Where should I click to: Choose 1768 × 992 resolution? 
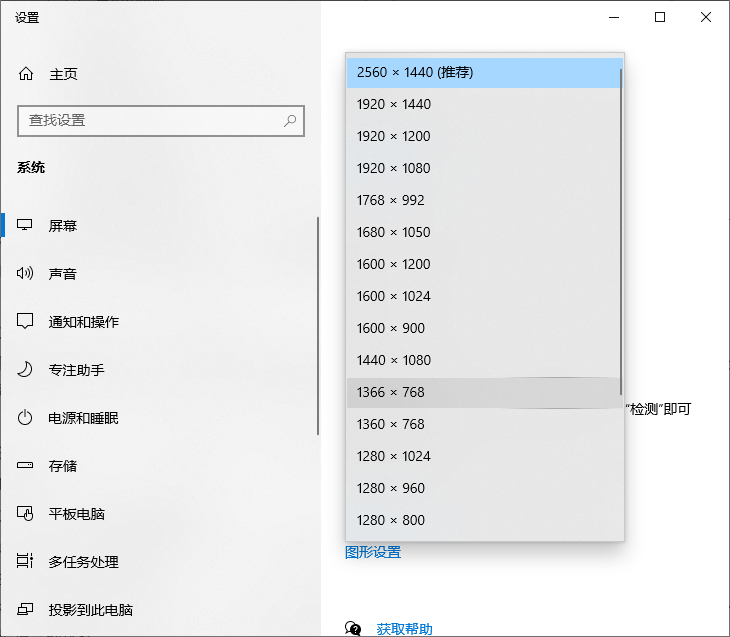point(483,200)
